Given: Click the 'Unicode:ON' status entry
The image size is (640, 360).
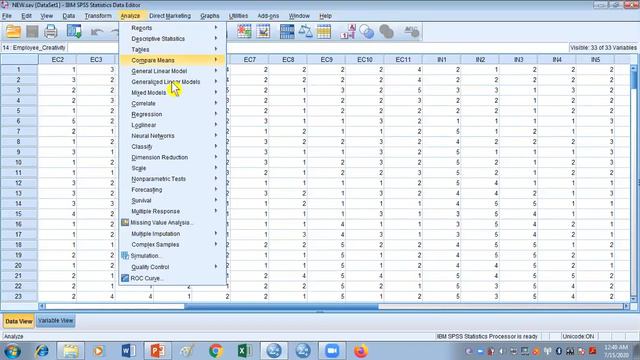Looking at the screenshot, I should point(578,336).
